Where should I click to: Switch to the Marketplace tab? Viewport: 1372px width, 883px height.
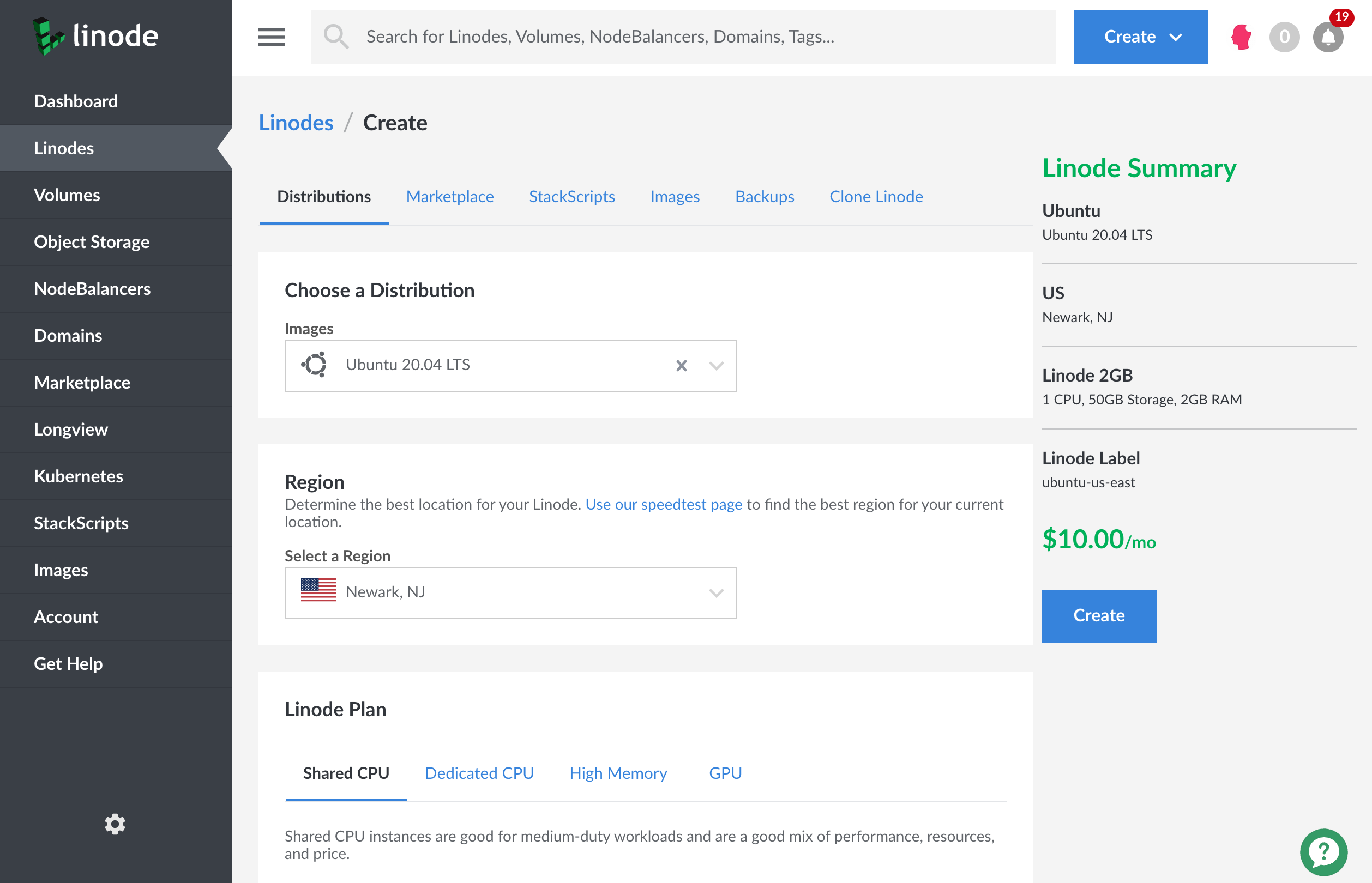coord(450,197)
